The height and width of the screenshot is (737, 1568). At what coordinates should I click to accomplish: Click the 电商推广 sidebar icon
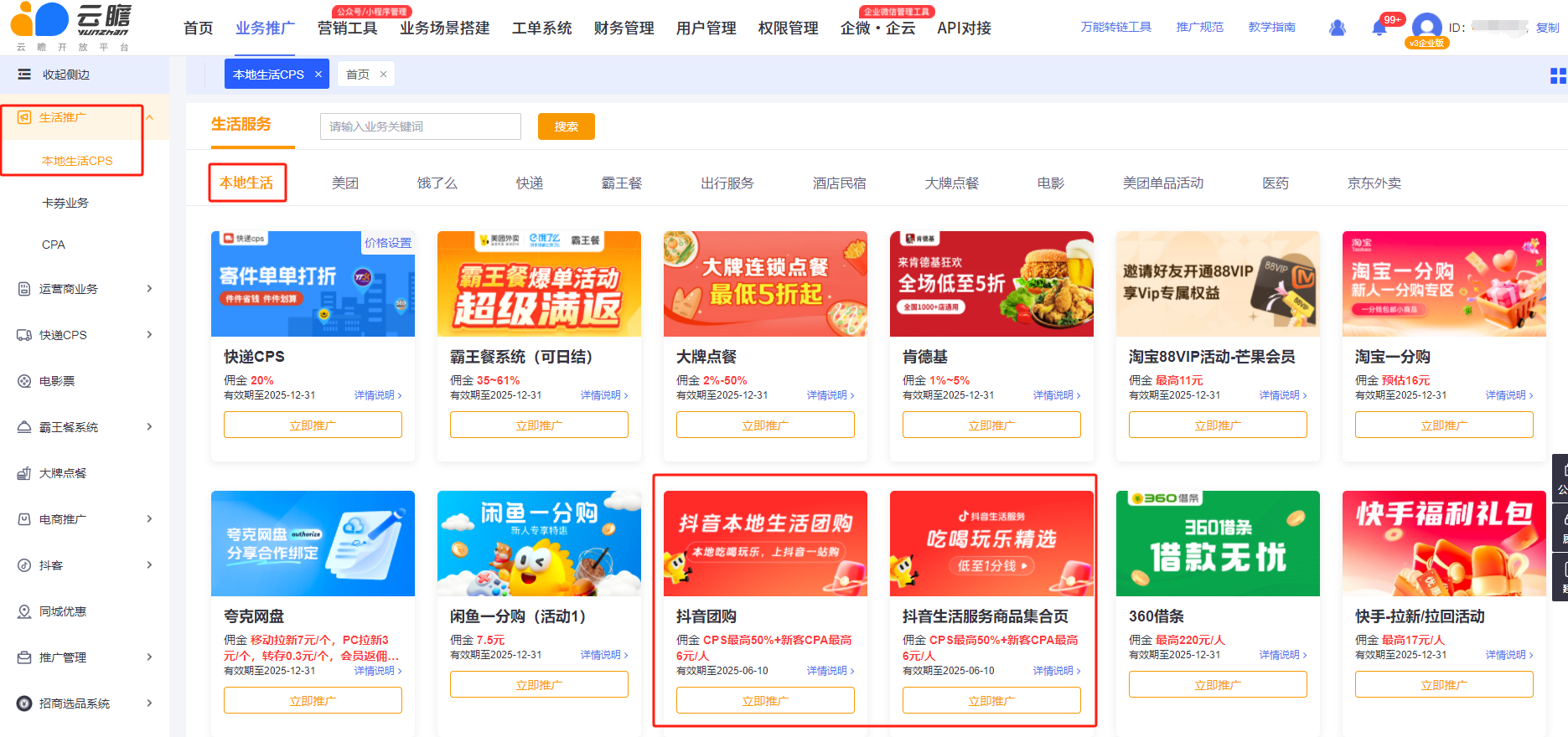[24, 519]
